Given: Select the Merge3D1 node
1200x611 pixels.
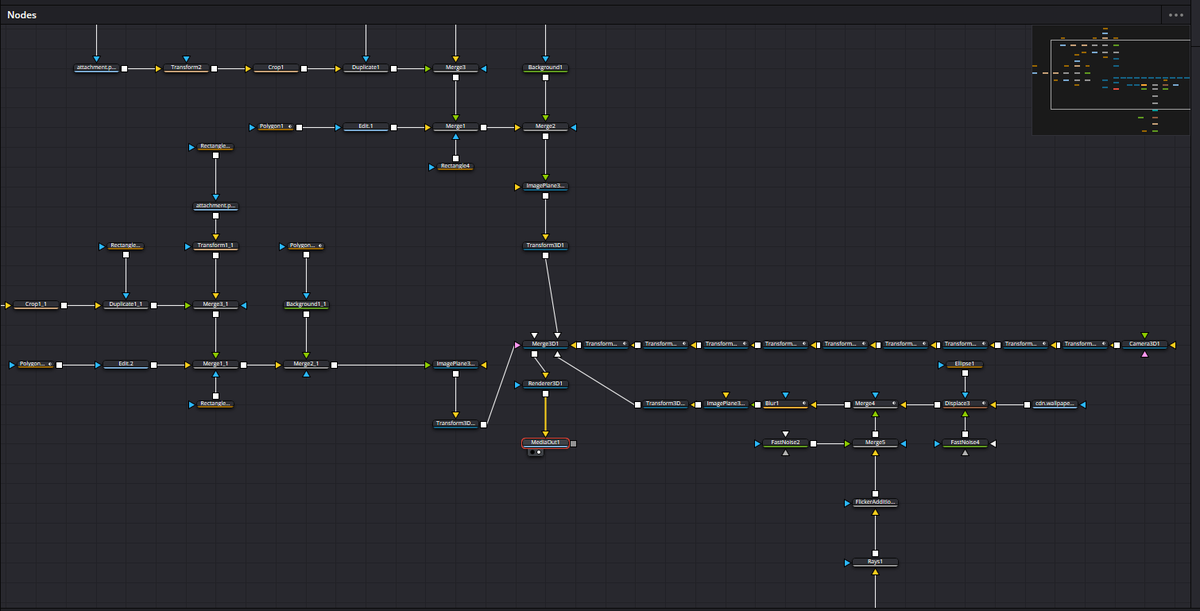Looking at the screenshot, I should 545,344.
